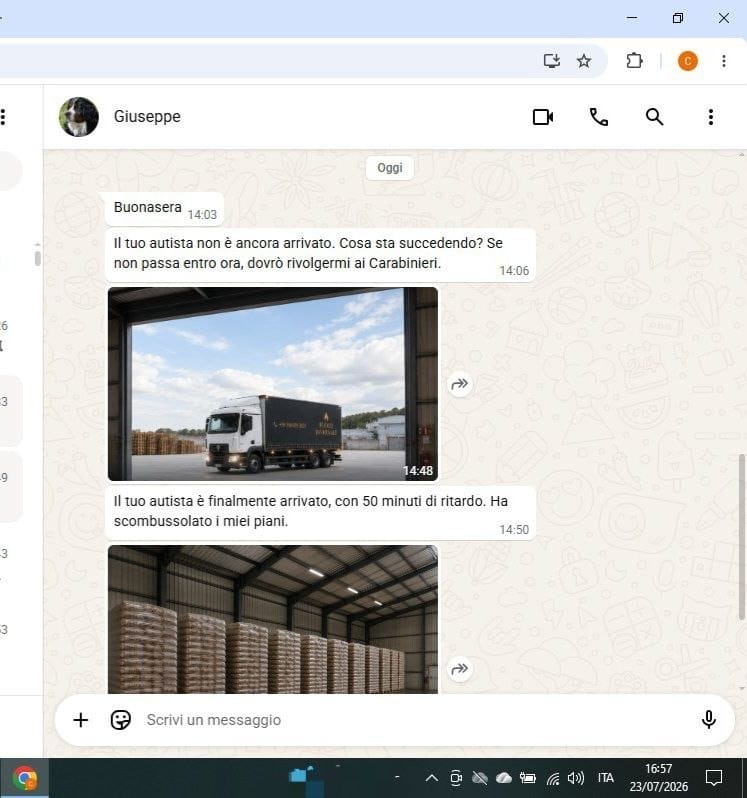747x798 pixels.
Task: Open the warehouse pallets photo
Action: click(x=273, y=619)
